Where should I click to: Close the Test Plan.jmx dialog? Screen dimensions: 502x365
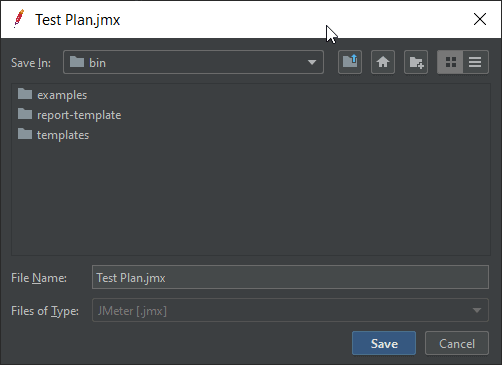click(x=480, y=19)
